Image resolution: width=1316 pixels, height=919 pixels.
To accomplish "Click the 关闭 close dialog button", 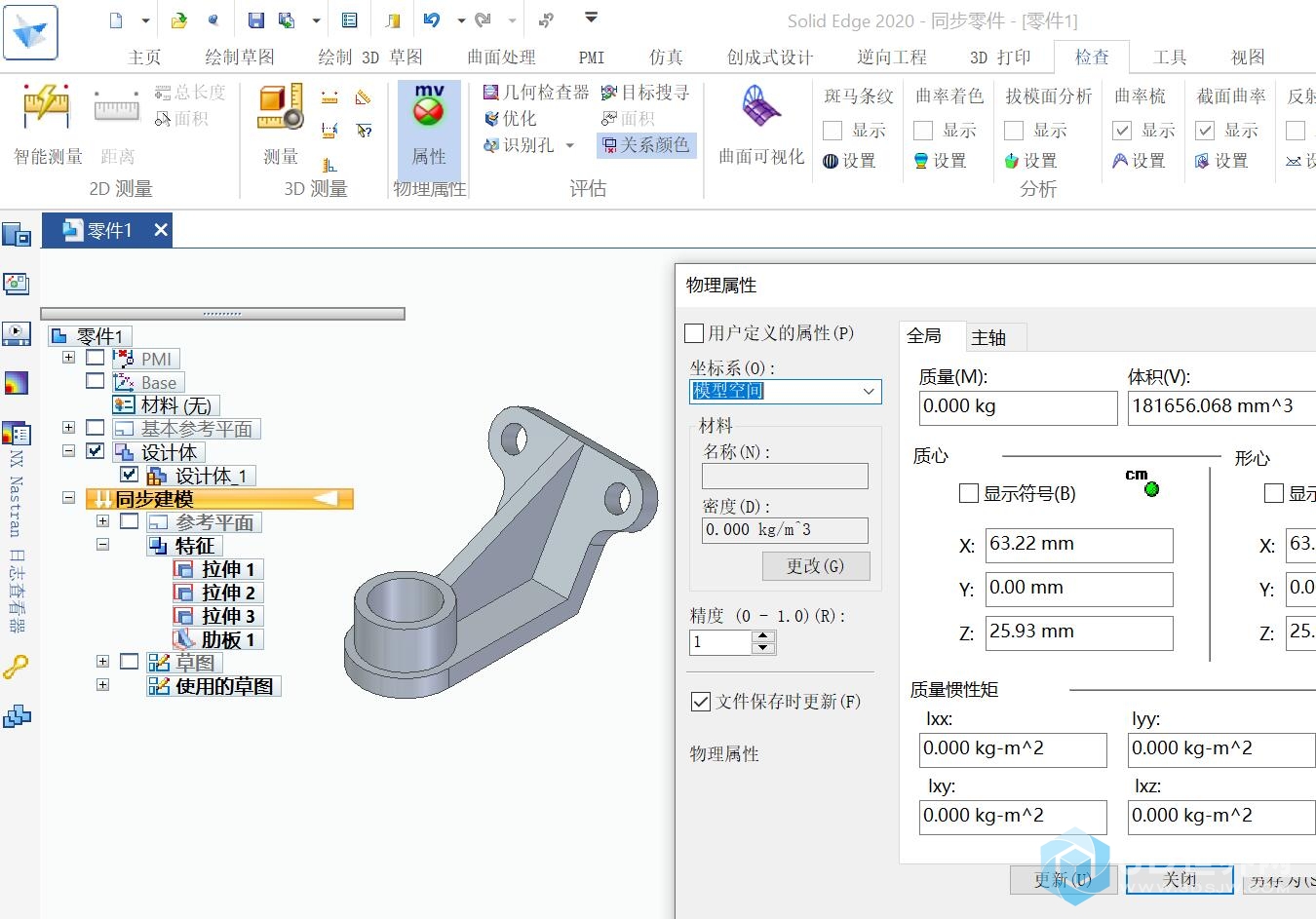I will tap(1180, 880).
